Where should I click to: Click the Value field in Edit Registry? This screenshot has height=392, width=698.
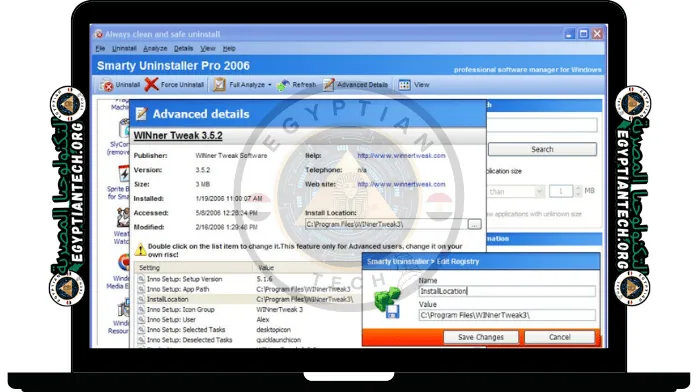click(507, 315)
